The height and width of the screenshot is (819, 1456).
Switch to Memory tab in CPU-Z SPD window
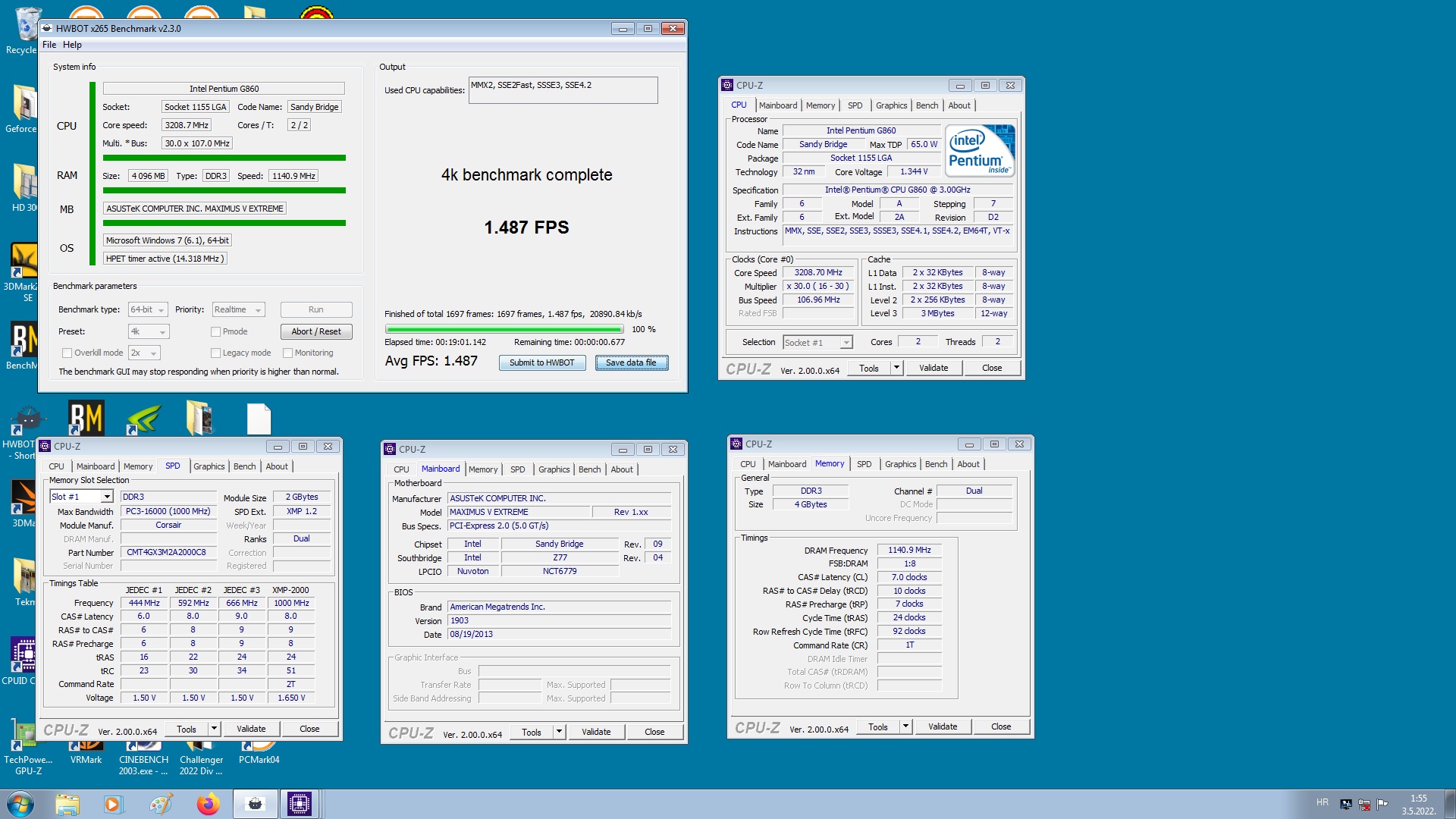[138, 466]
